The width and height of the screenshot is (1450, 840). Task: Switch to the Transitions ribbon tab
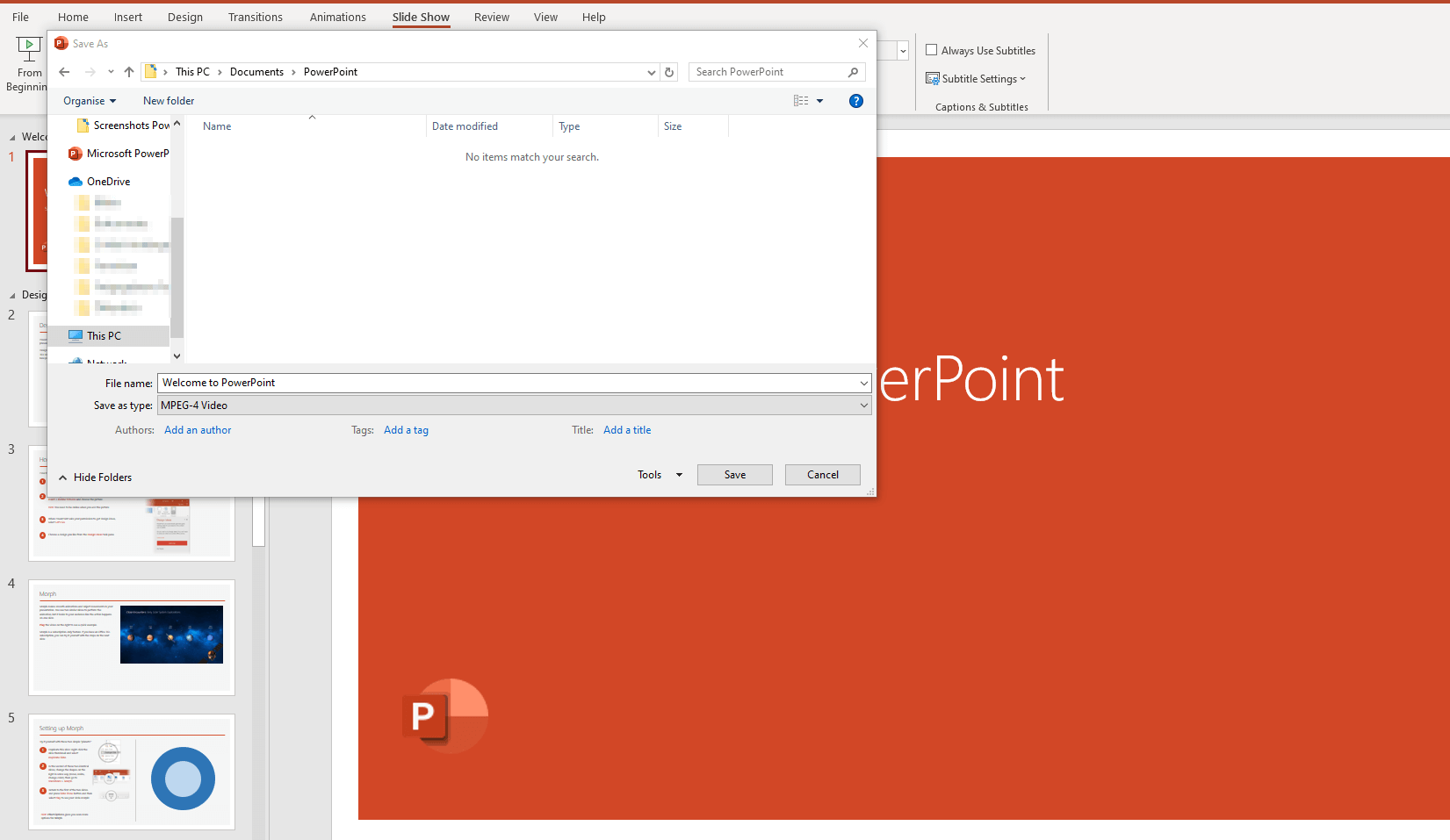click(x=256, y=18)
